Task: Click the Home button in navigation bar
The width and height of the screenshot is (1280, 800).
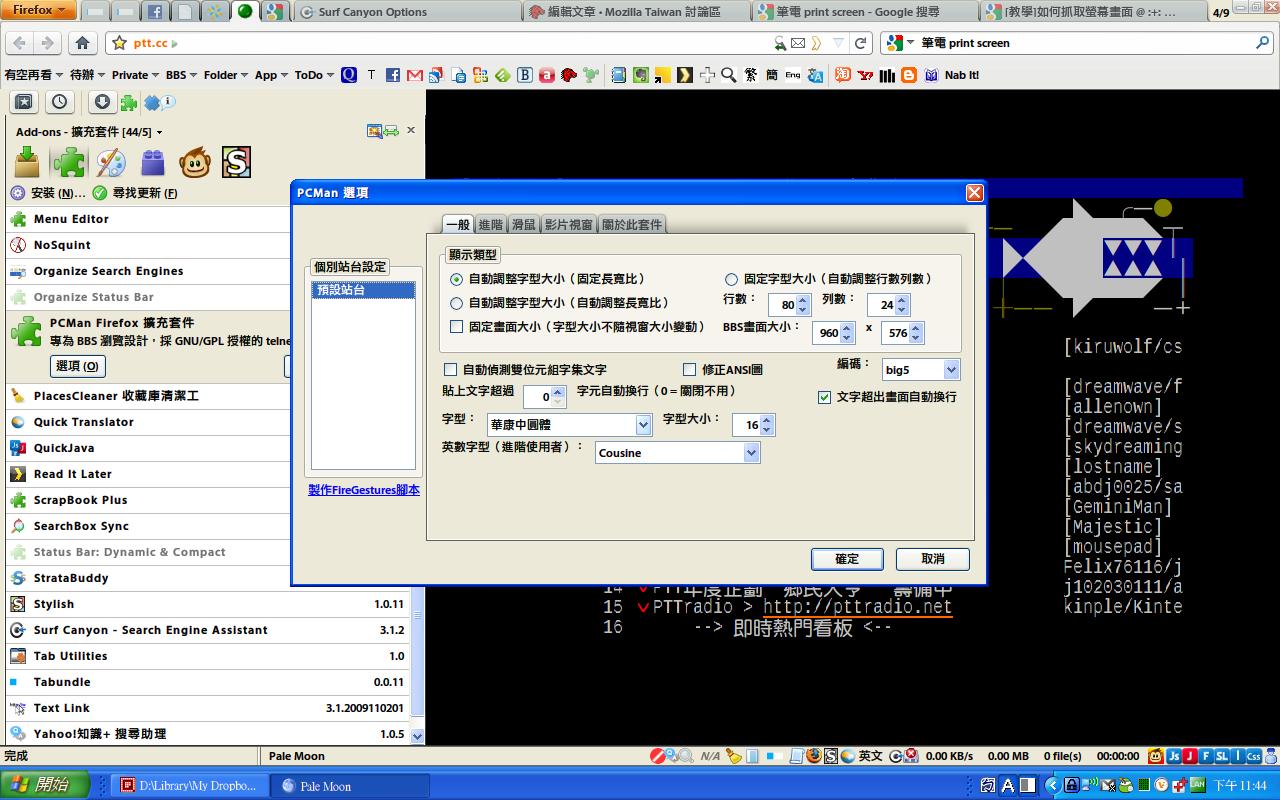Action: pyautogui.click(x=83, y=43)
